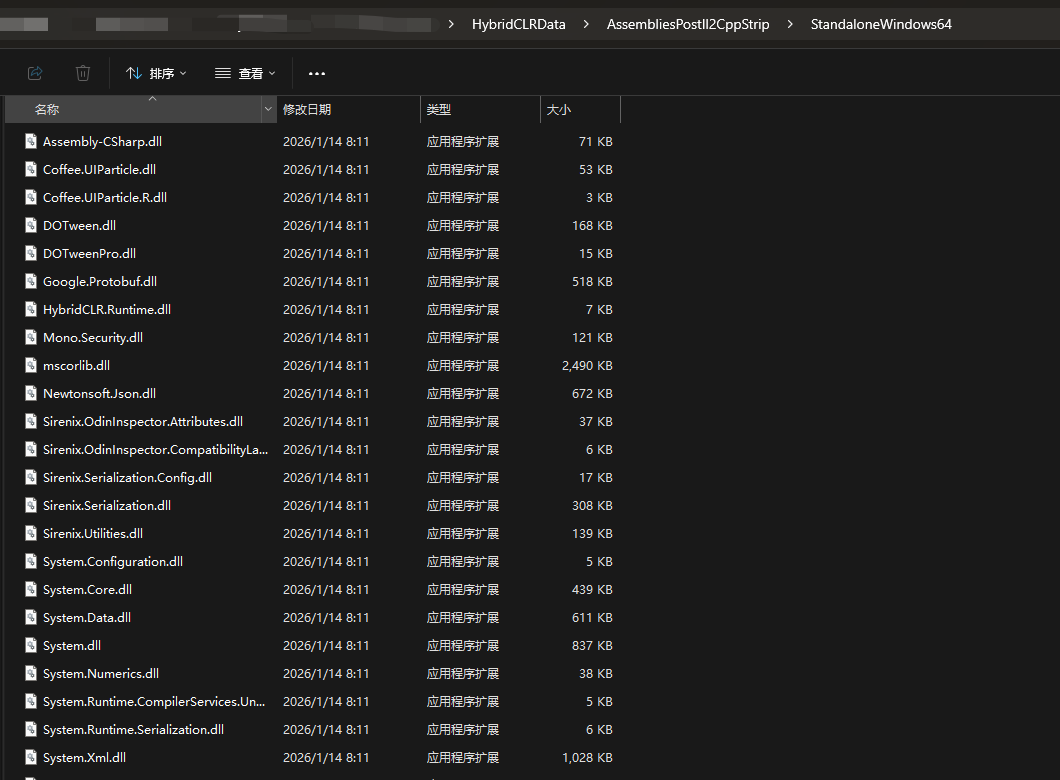Select the System.Runtime.CompilerServices.Un... file name

pyautogui.click(x=154, y=702)
